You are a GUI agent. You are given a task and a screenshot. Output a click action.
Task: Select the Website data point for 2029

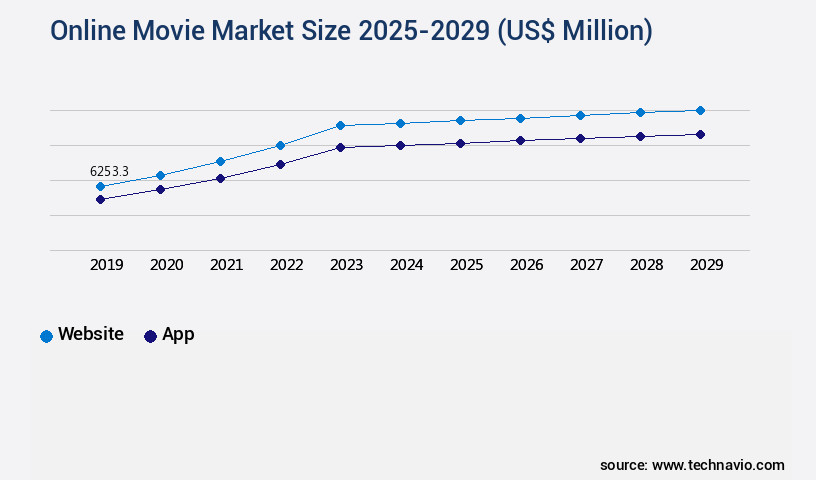pyautogui.click(x=700, y=110)
